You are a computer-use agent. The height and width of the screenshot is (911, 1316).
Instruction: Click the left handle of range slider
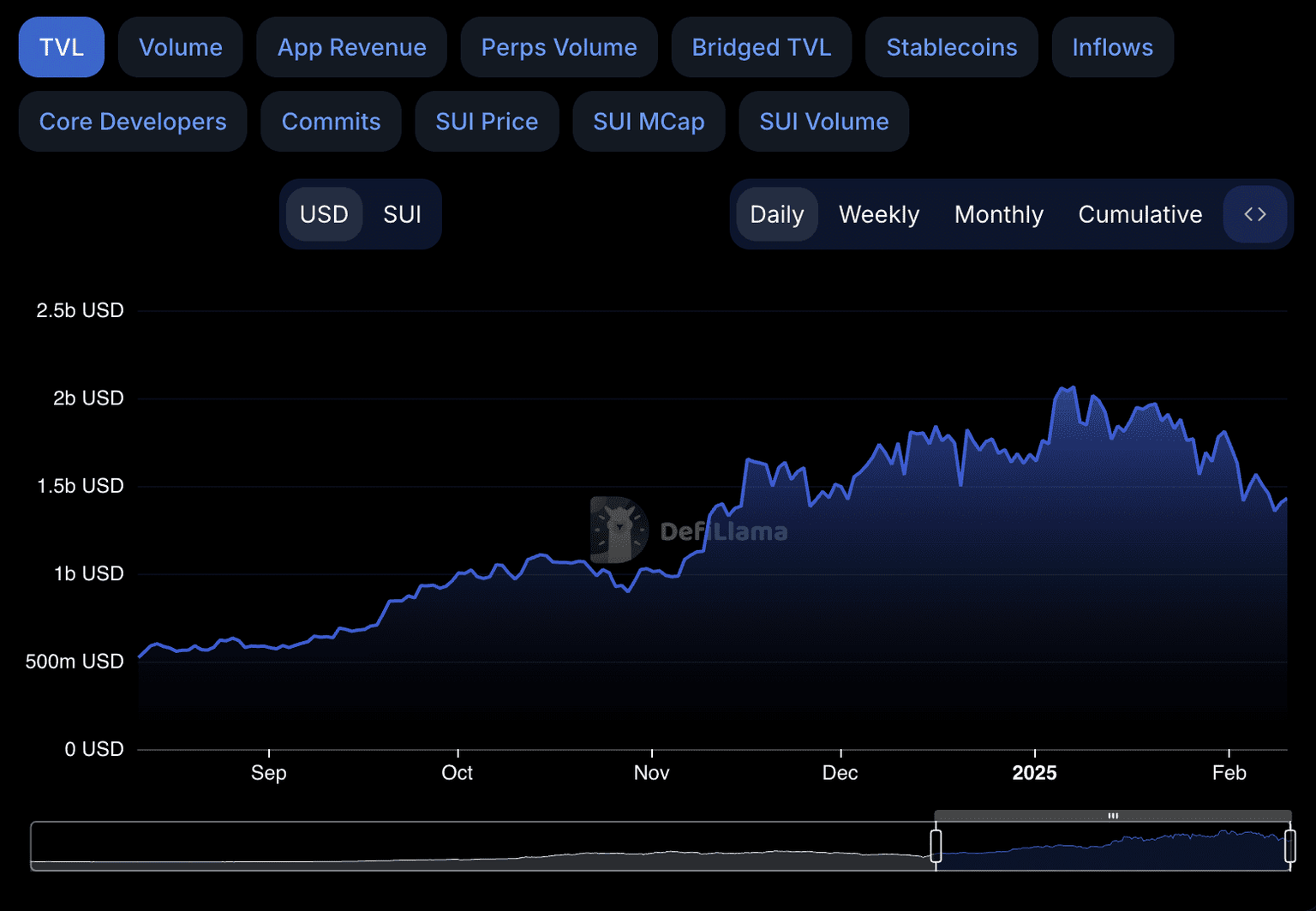coord(936,846)
